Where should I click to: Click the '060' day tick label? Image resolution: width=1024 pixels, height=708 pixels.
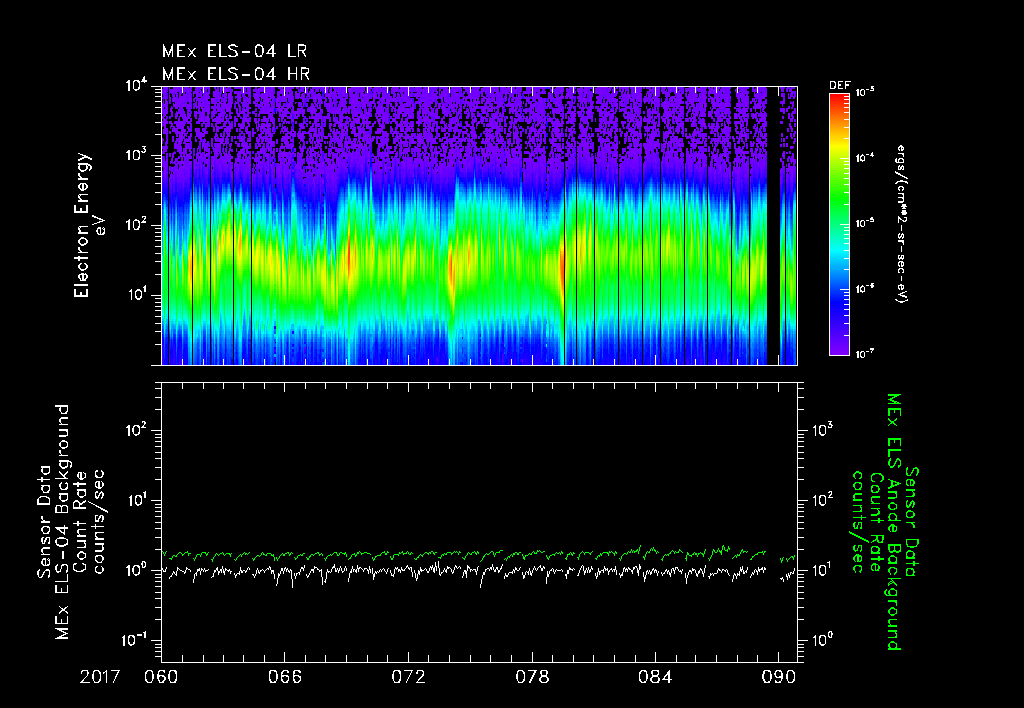click(x=161, y=677)
